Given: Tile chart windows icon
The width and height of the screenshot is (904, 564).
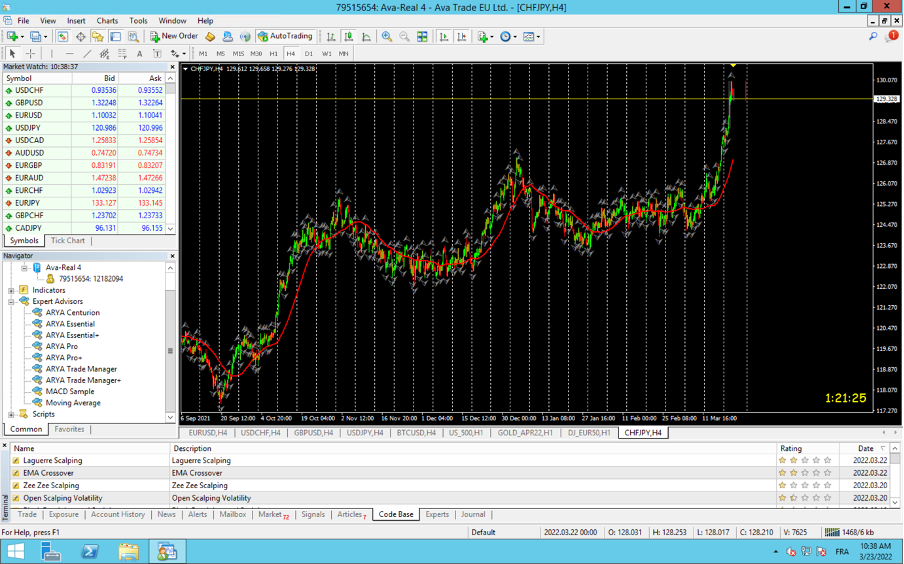Looking at the screenshot, I should [423, 36].
